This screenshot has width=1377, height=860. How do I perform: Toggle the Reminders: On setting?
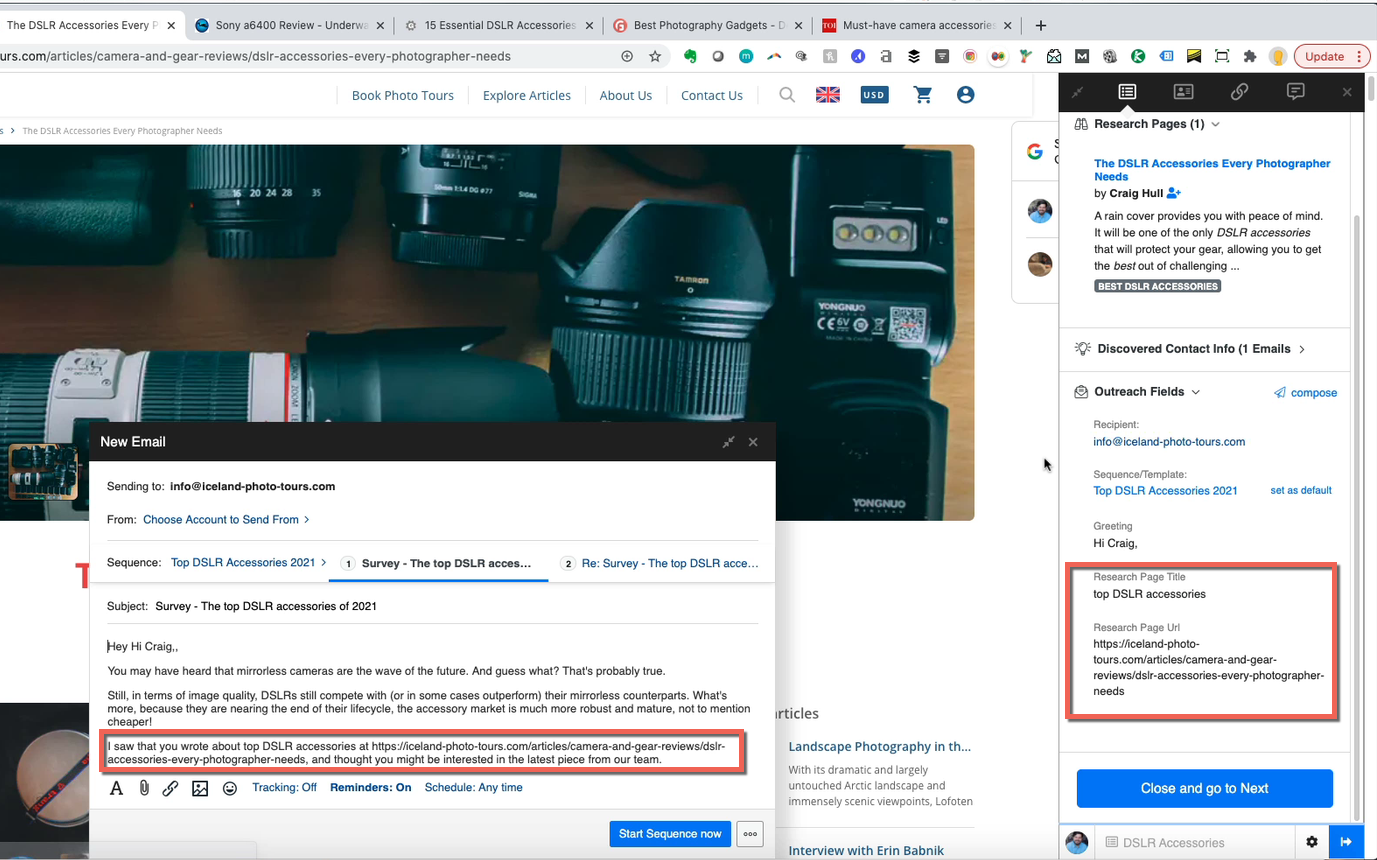(370, 788)
